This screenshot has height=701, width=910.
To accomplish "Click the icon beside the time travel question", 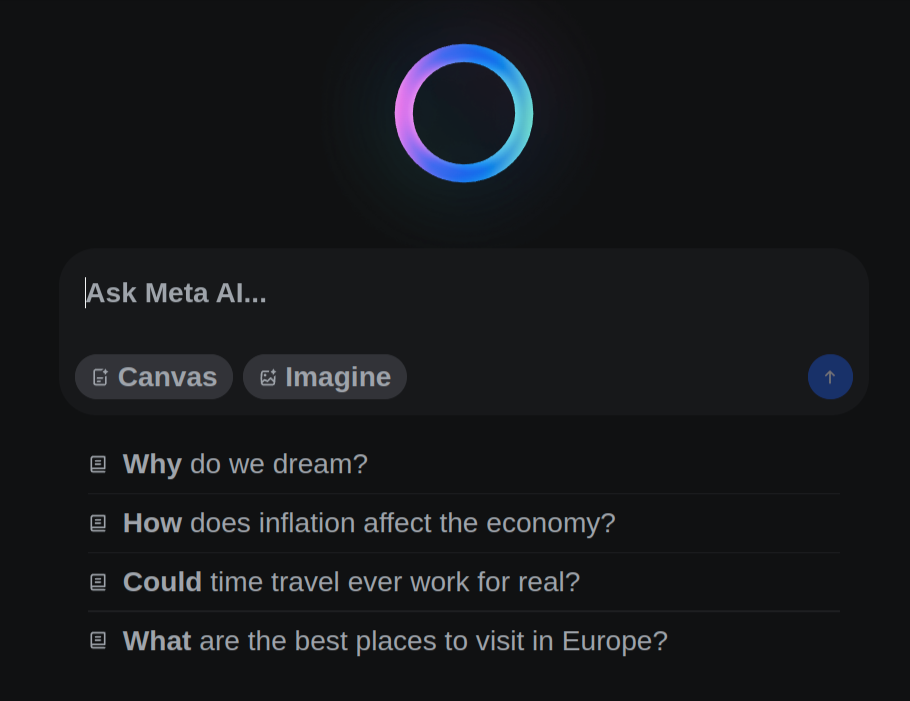I will (98, 582).
